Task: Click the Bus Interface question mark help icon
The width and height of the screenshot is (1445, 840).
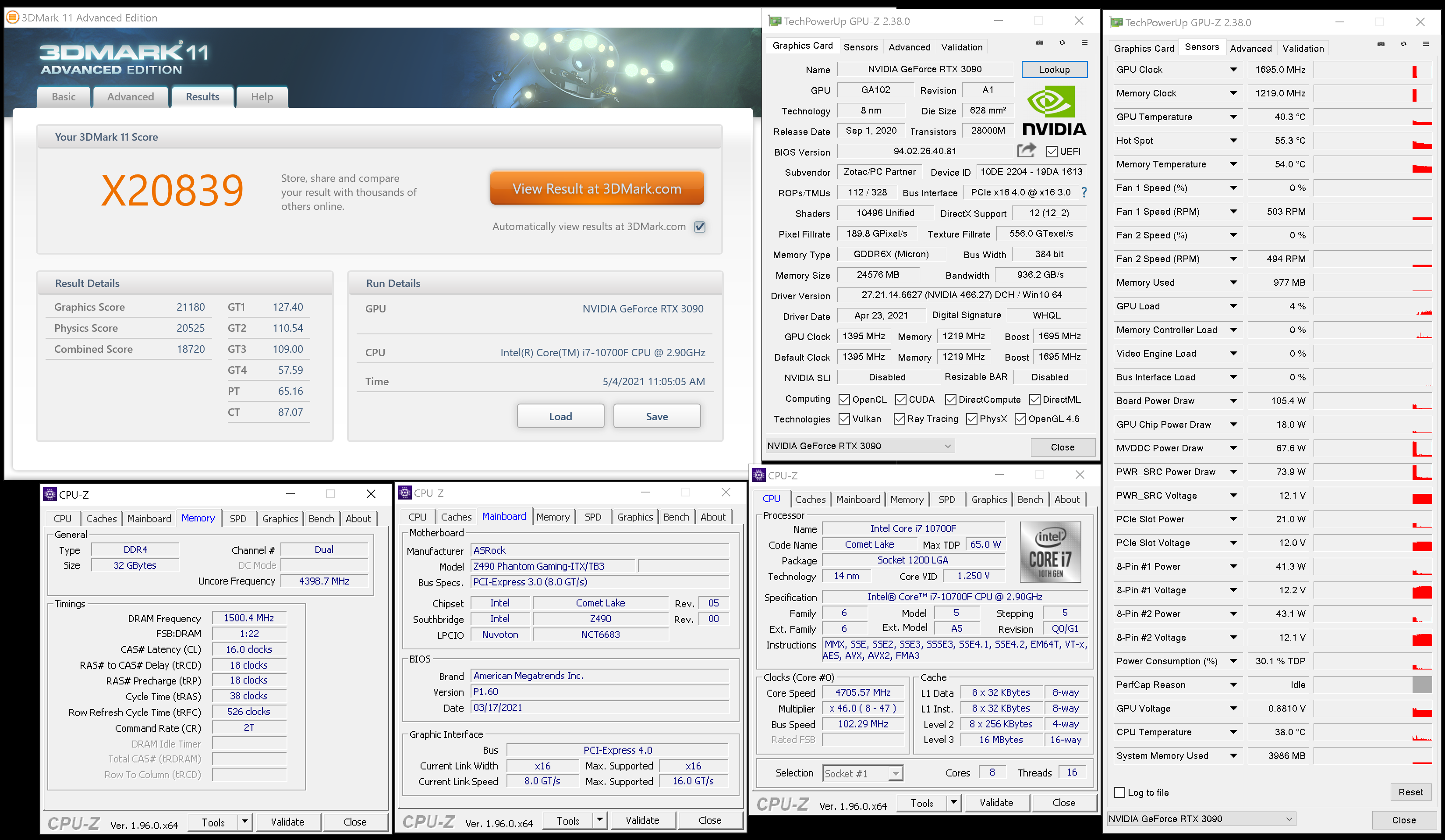Action: tap(1084, 193)
